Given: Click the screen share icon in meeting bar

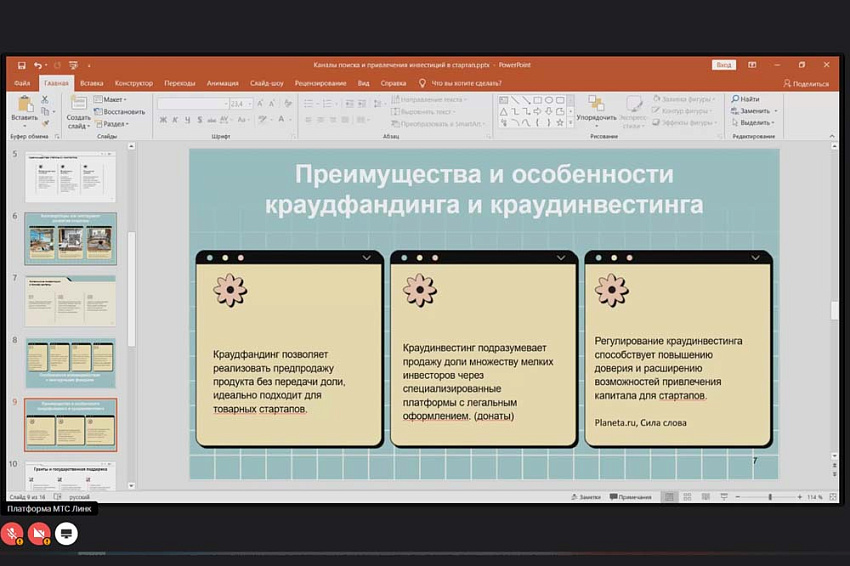Looking at the screenshot, I should coord(66,534).
